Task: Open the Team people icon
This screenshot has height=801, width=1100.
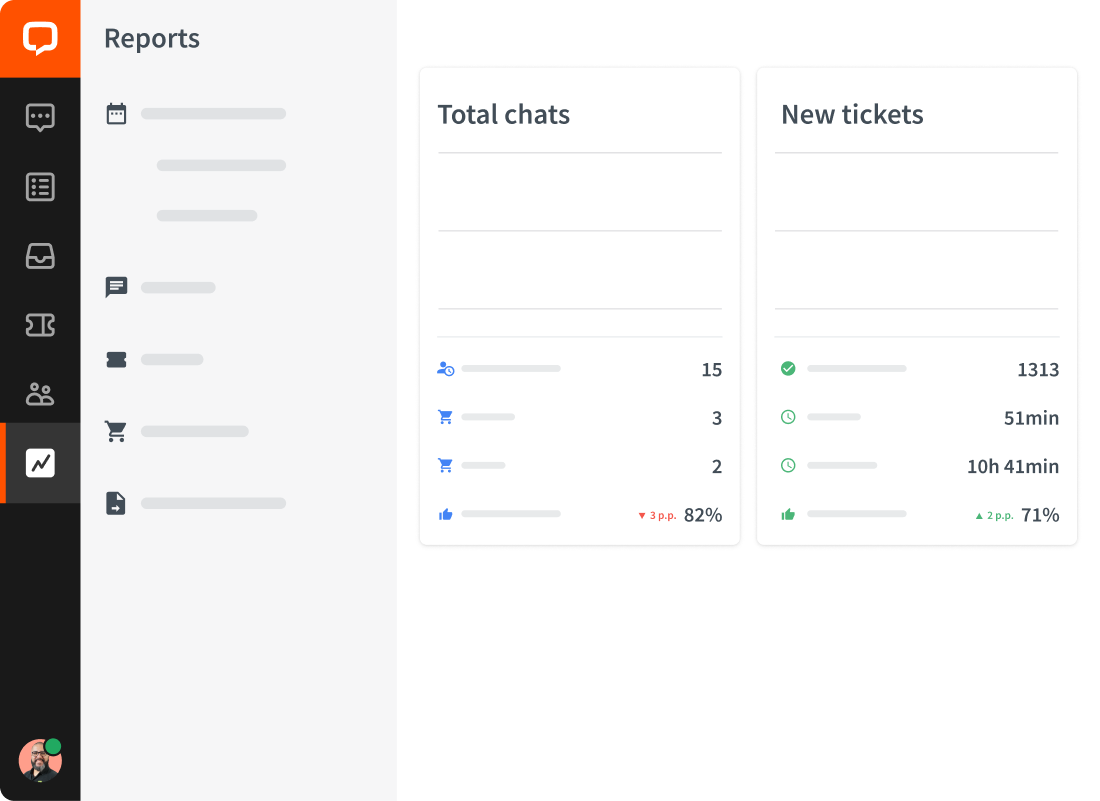Action: tap(40, 394)
